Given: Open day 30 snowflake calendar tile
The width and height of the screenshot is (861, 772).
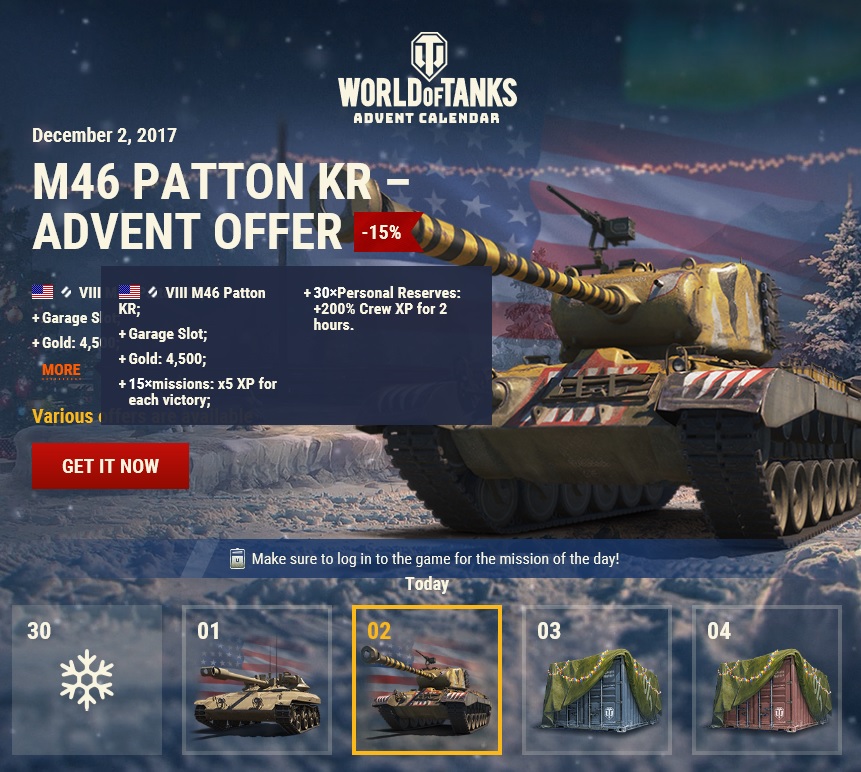Looking at the screenshot, I should 87,680.
